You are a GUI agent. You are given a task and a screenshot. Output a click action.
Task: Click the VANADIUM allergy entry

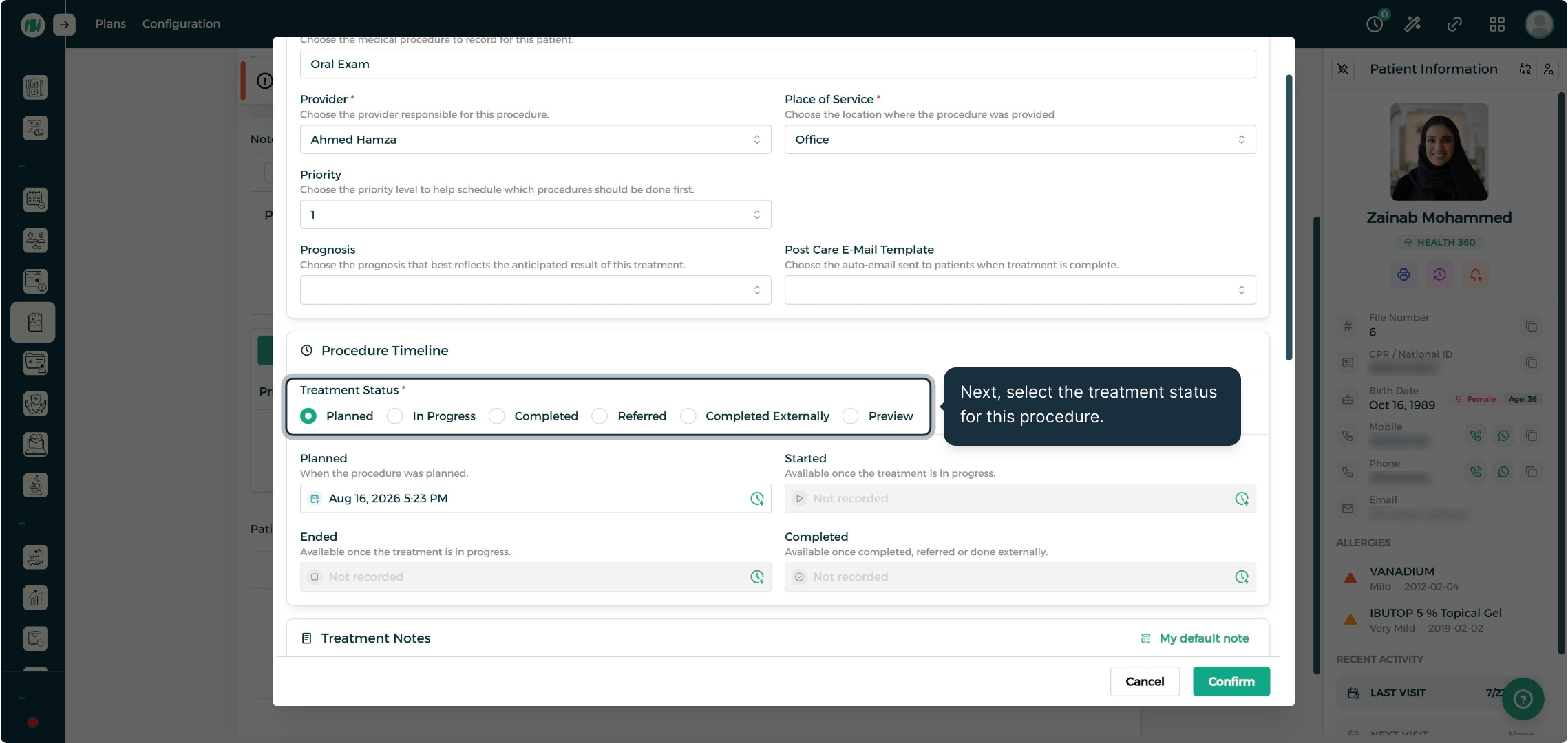click(x=1439, y=579)
